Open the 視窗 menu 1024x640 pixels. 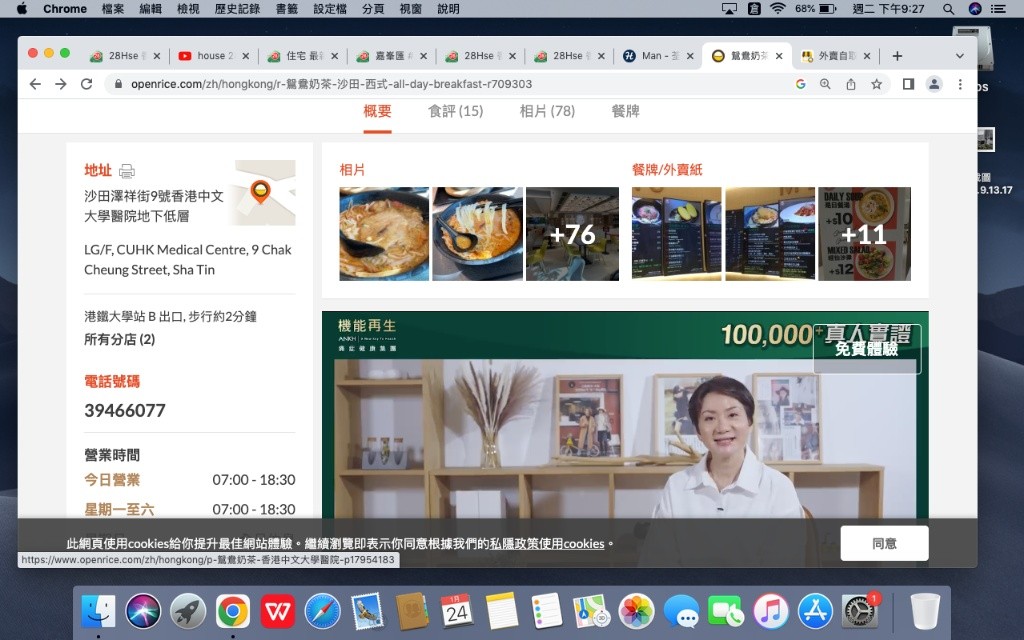(411, 8)
